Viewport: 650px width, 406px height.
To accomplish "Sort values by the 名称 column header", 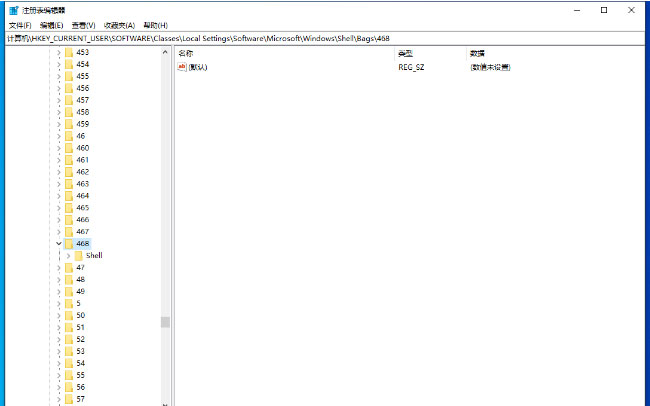I will coord(185,52).
